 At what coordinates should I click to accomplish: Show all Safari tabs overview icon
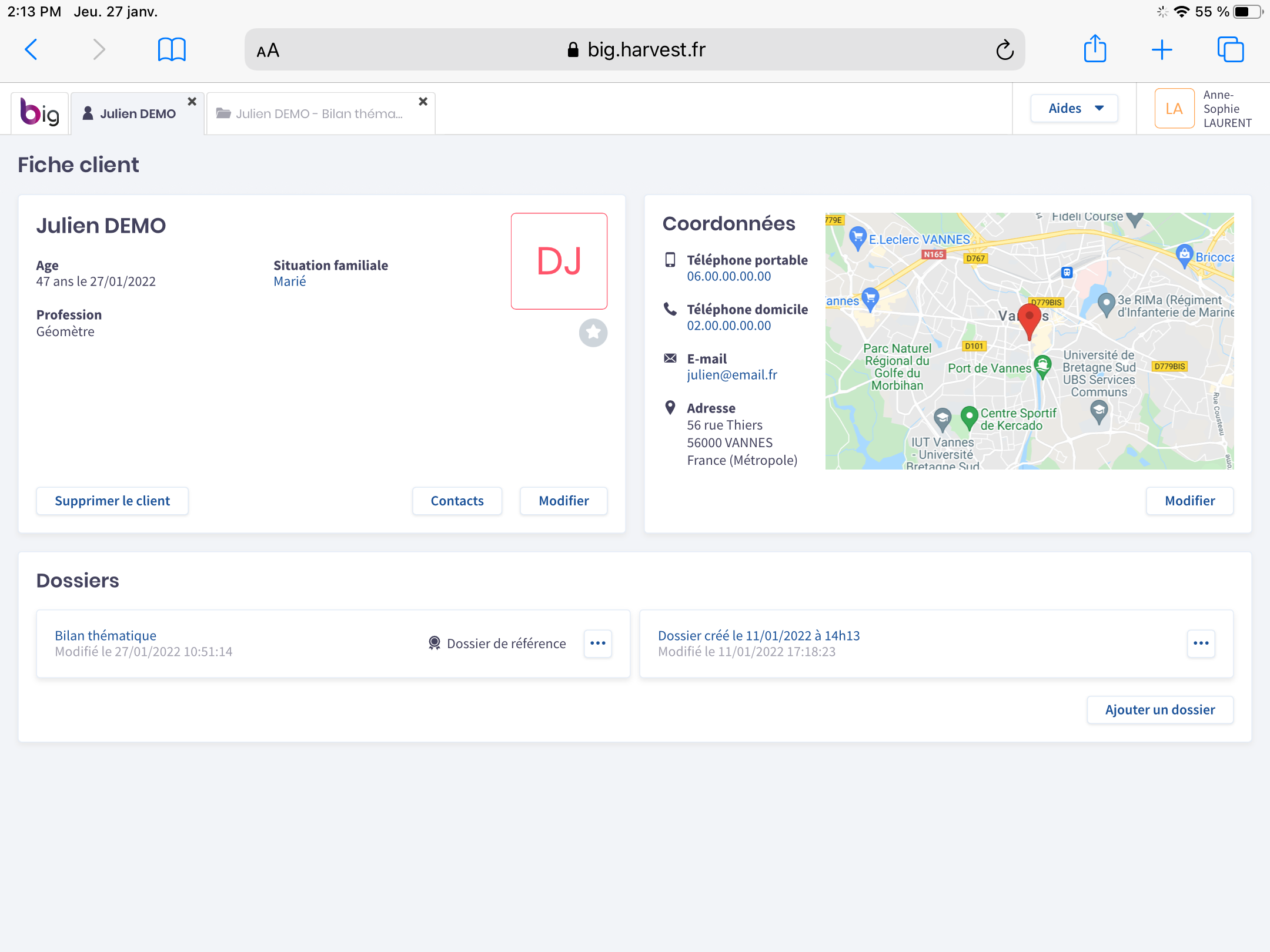1231,49
